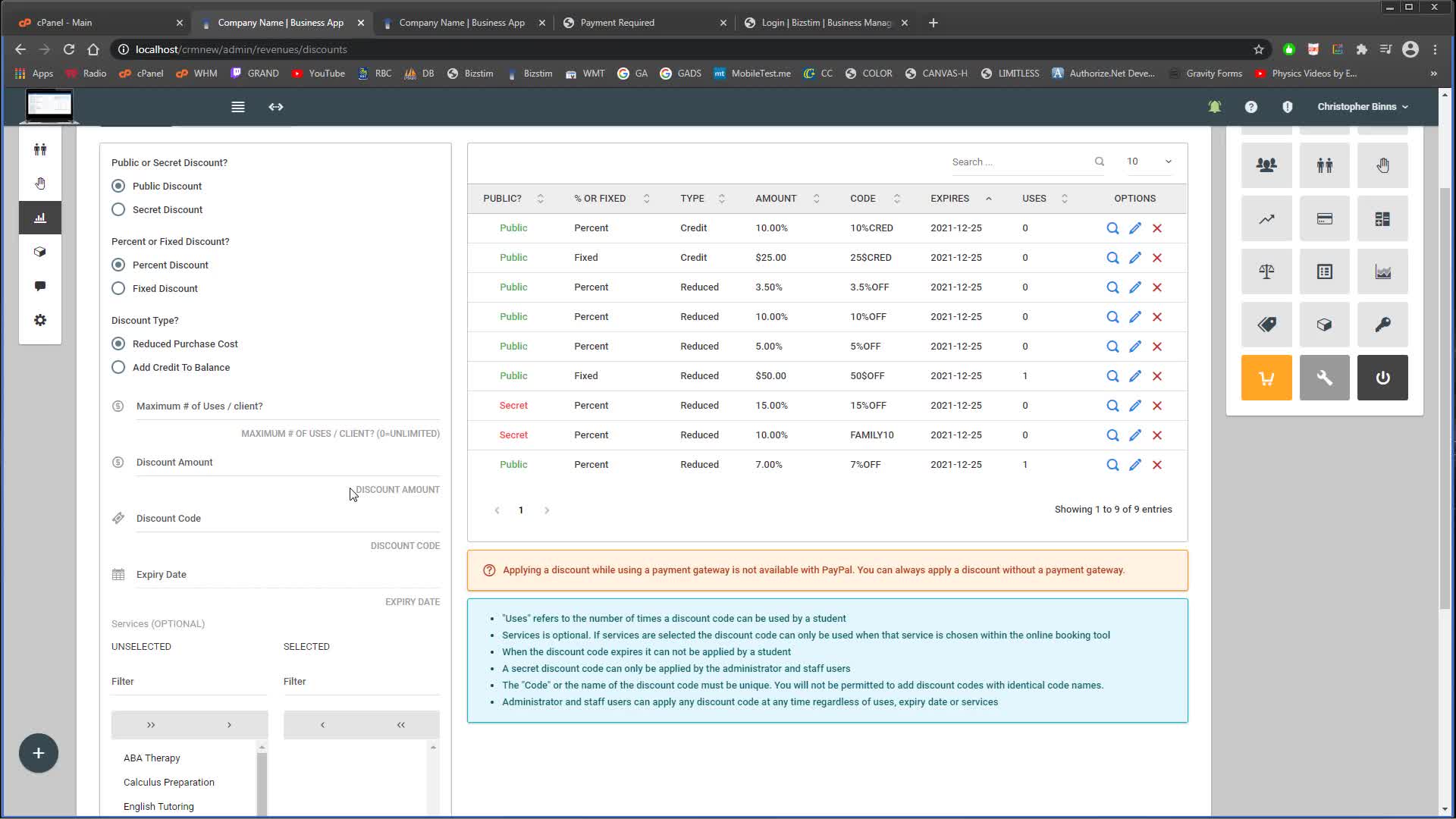
Task: Click the orange shopping cart tile
Action: click(1266, 378)
